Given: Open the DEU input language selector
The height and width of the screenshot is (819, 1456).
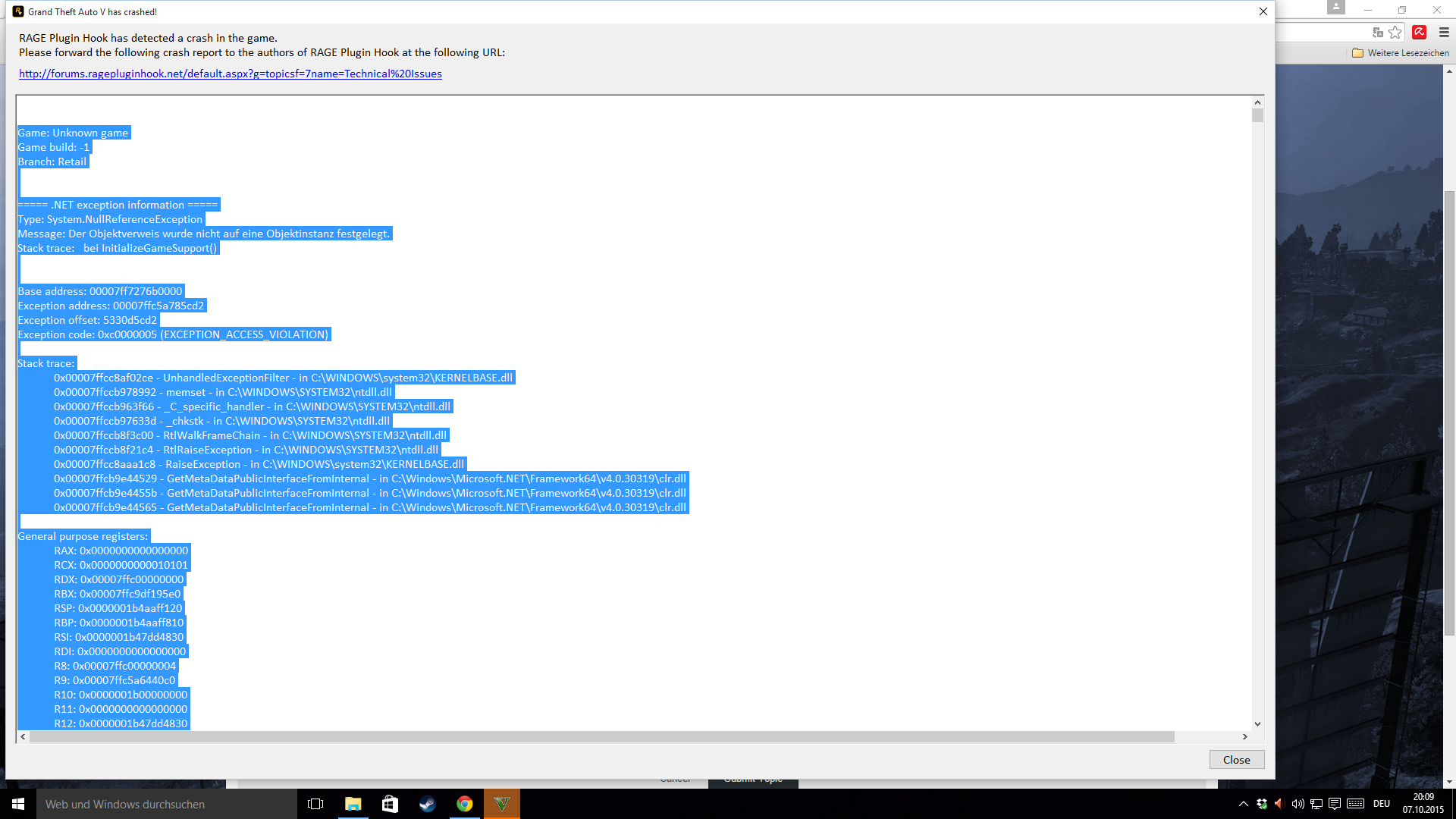Looking at the screenshot, I should tap(1381, 804).
